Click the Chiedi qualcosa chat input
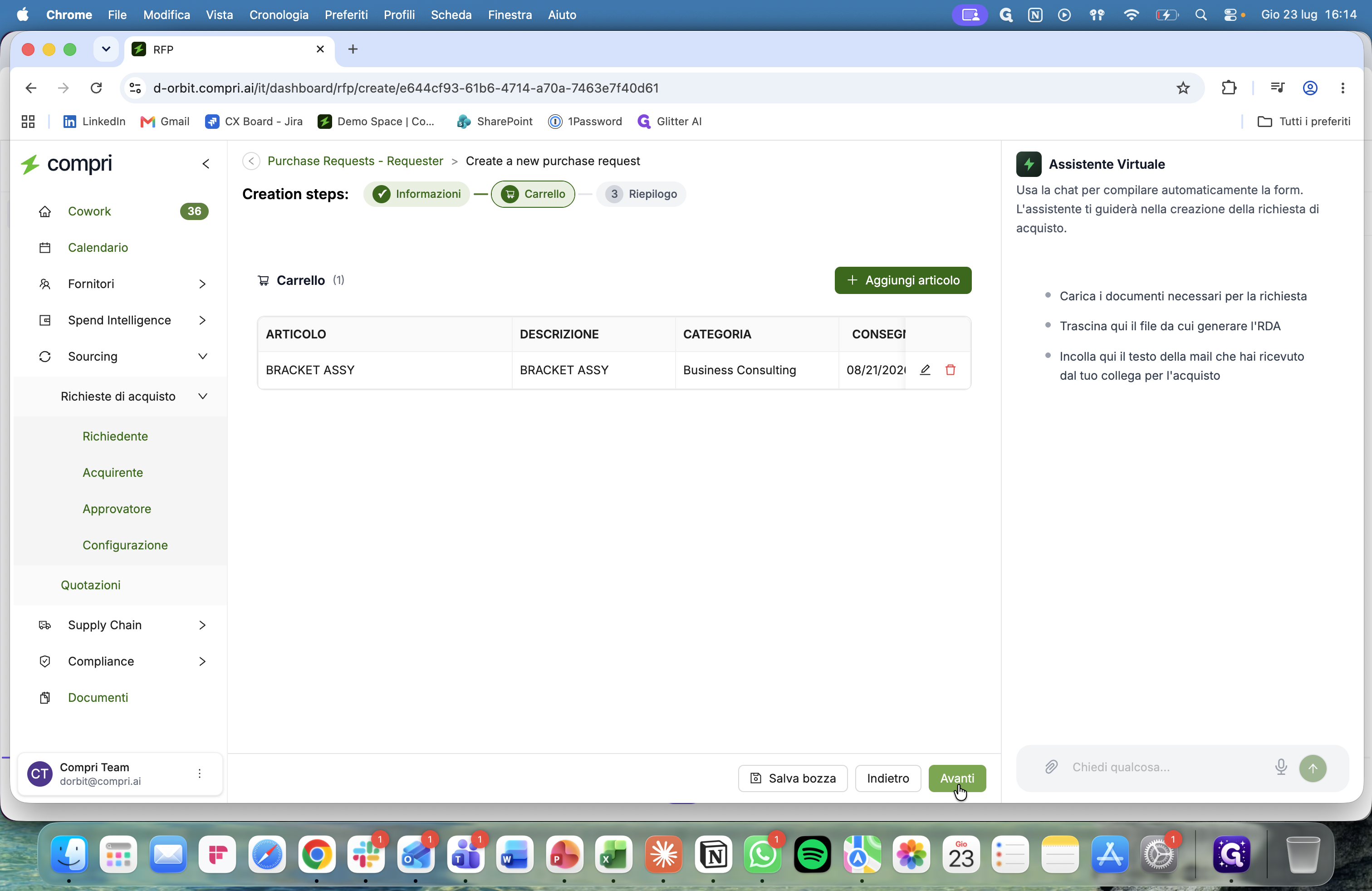 tap(1165, 767)
